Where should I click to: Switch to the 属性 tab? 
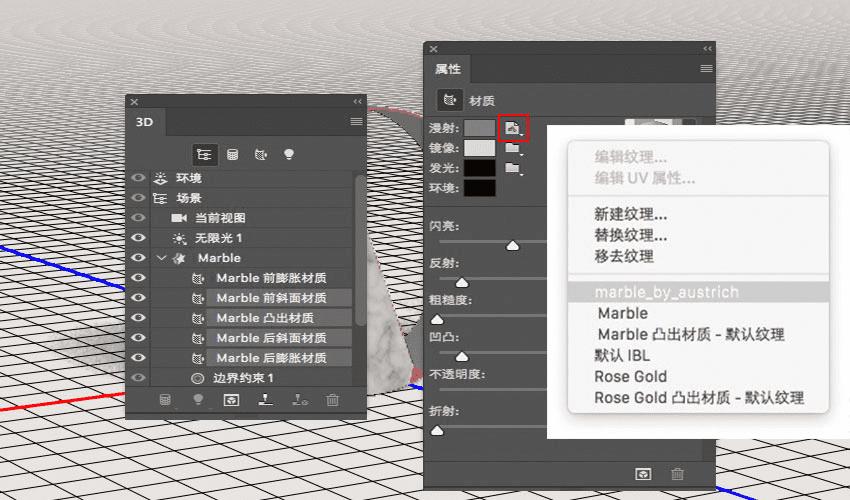(x=448, y=69)
